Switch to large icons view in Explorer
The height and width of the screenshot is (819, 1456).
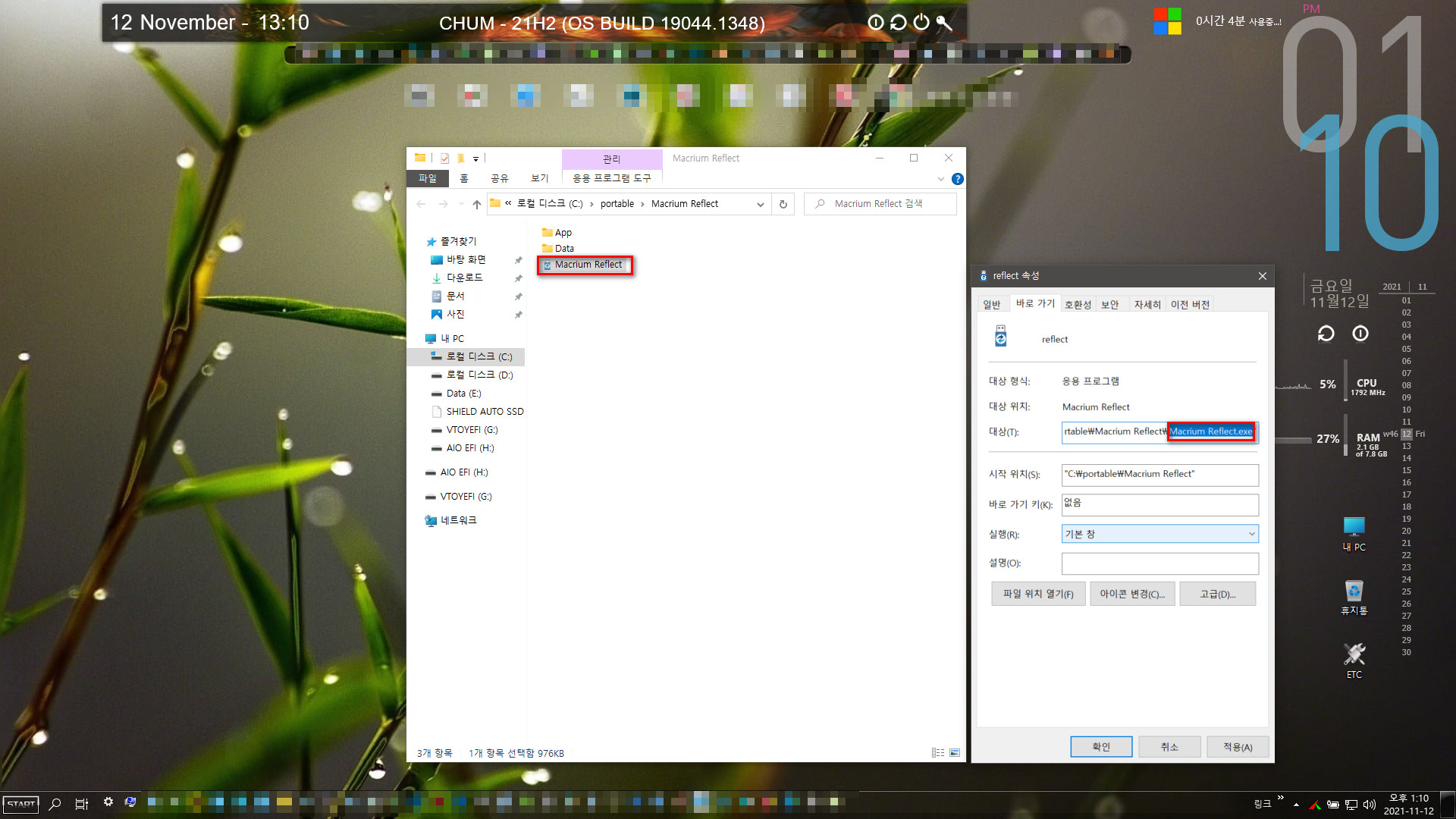point(955,753)
